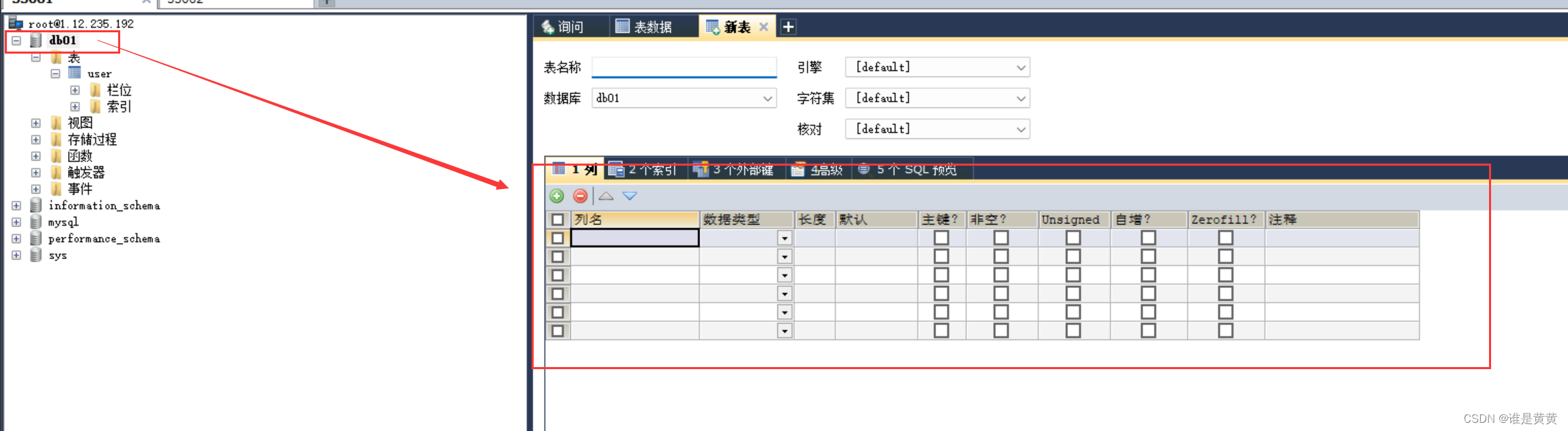Click the first 列名 cell

(635, 238)
